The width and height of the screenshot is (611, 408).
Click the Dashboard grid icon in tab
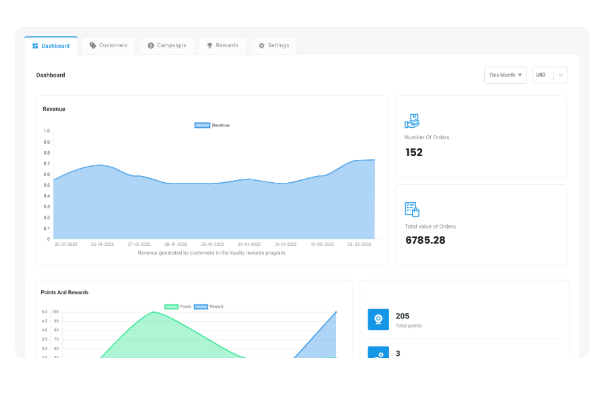(x=35, y=46)
